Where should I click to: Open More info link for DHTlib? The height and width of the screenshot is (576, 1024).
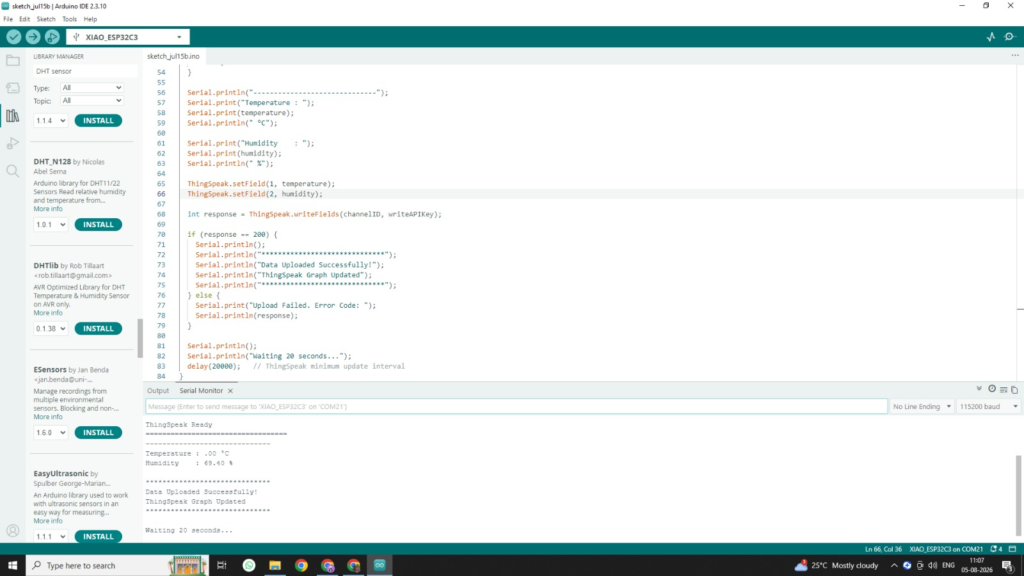tap(48, 313)
